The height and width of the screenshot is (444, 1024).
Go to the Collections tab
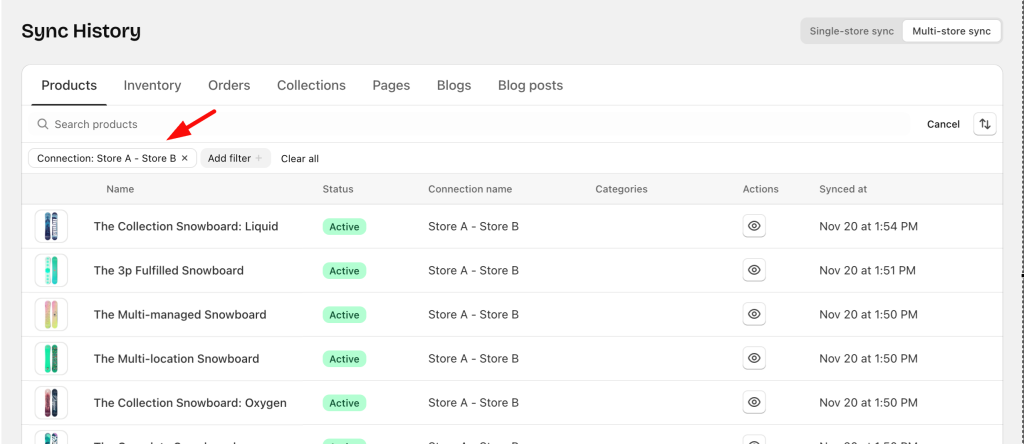311,85
